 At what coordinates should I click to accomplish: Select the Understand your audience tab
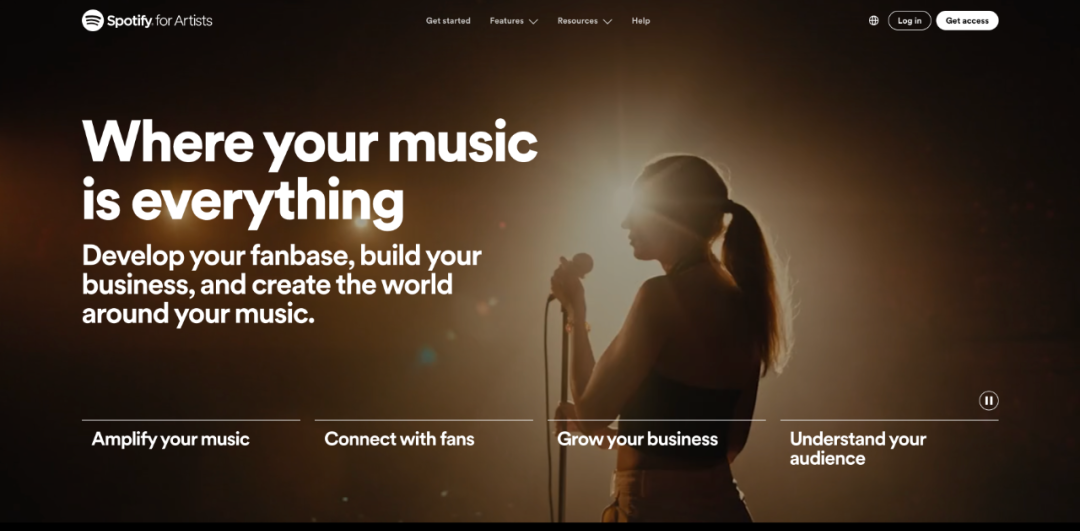coord(858,448)
